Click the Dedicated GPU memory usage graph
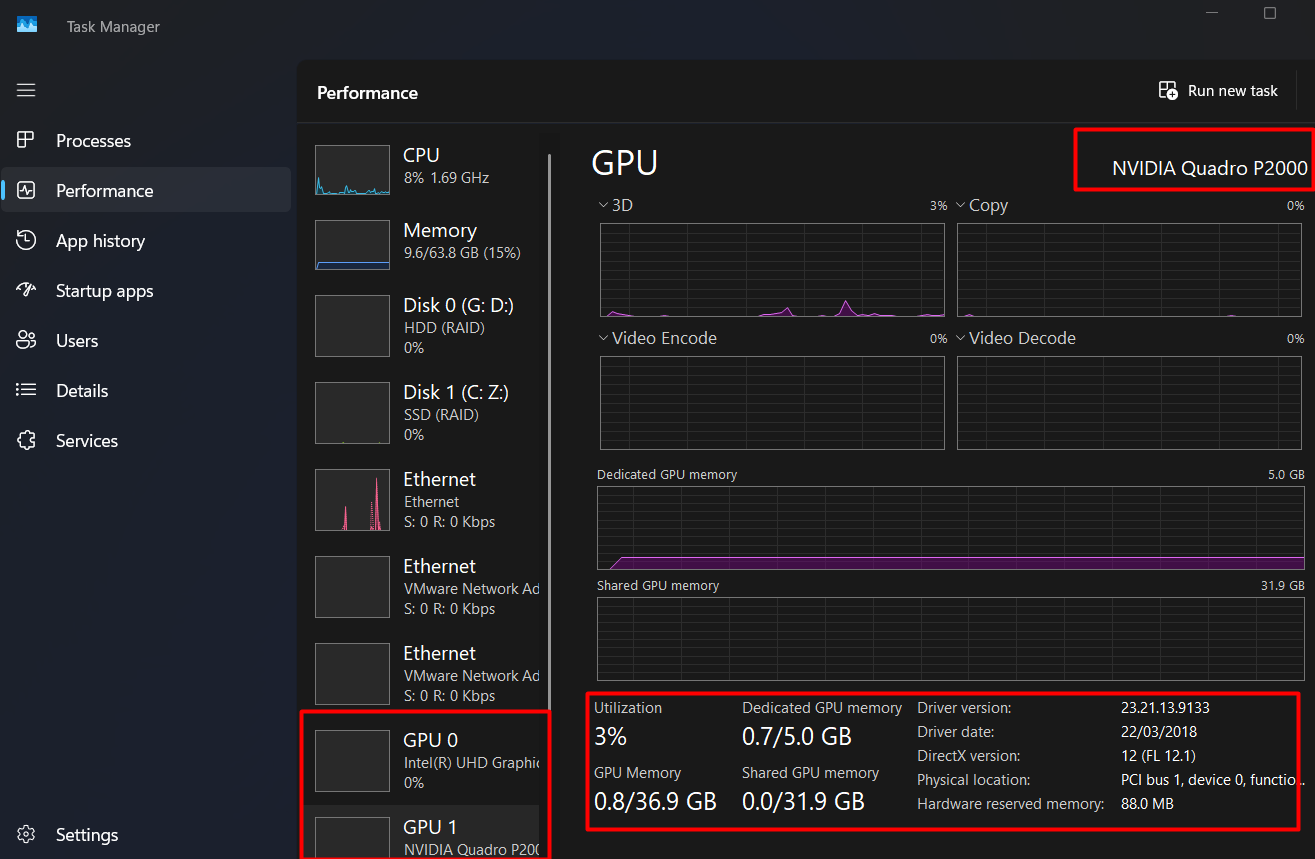Screen dimensions: 1315x859 click(x=951, y=528)
